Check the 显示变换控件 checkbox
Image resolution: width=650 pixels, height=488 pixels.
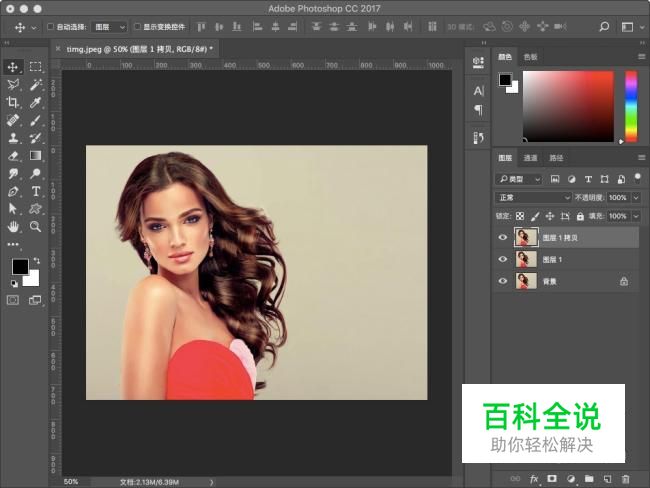137,27
